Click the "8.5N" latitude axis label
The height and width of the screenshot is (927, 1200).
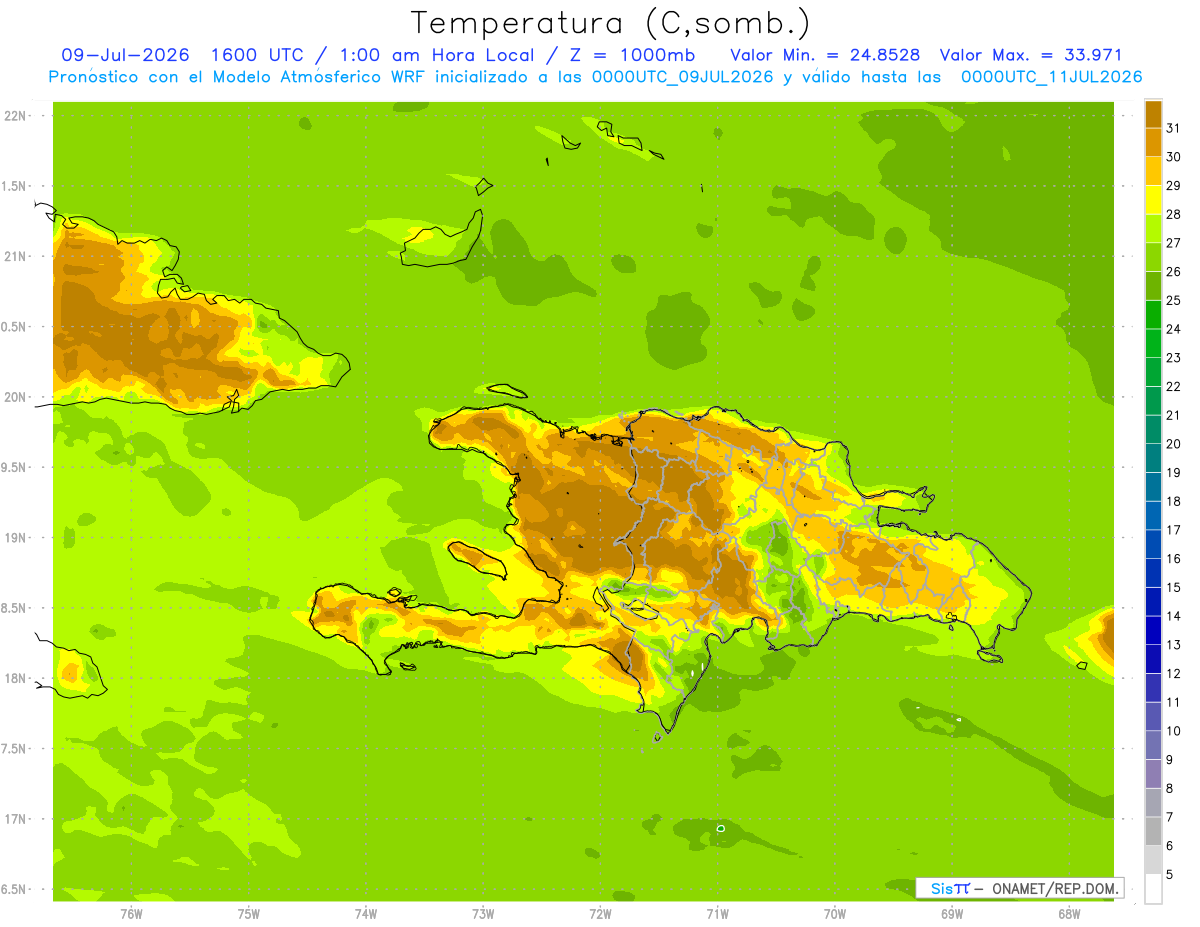[14, 608]
